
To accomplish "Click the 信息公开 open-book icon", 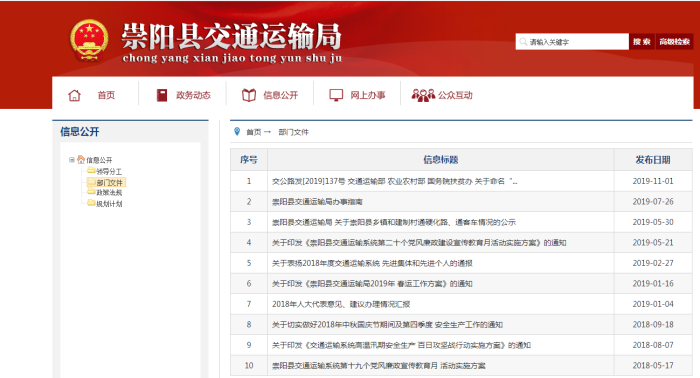I will click(249, 95).
